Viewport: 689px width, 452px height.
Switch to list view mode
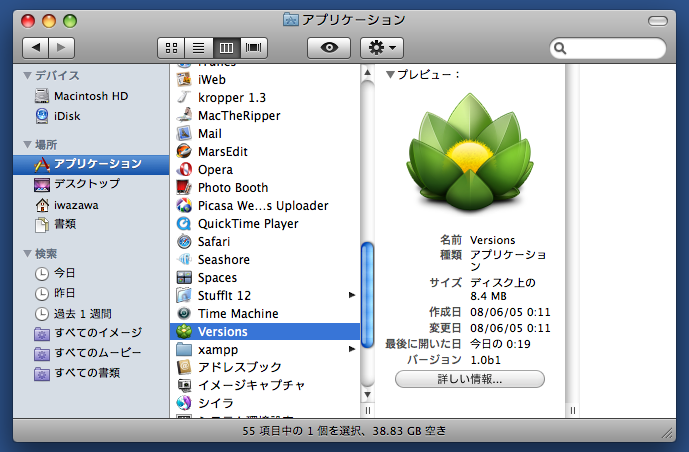pyautogui.click(x=199, y=47)
